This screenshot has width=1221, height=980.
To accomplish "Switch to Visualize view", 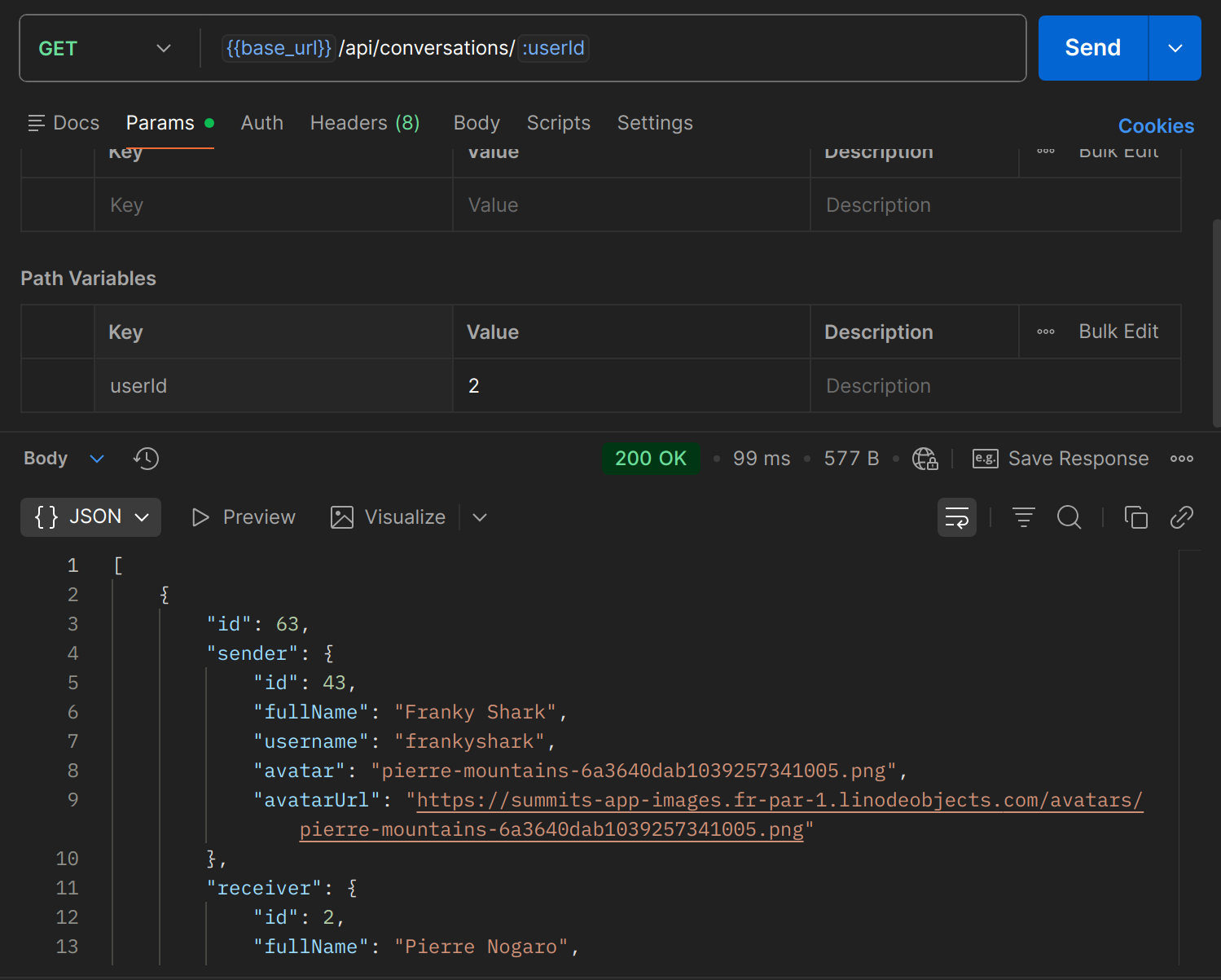I will click(389, 517).
